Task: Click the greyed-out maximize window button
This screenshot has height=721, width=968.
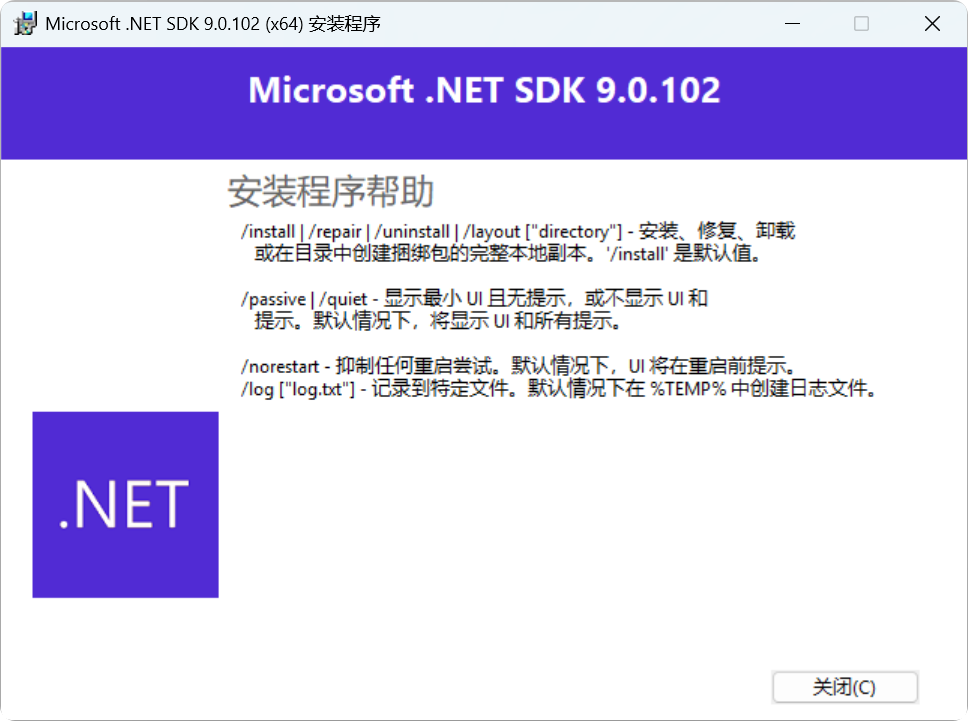Action: 861,23
